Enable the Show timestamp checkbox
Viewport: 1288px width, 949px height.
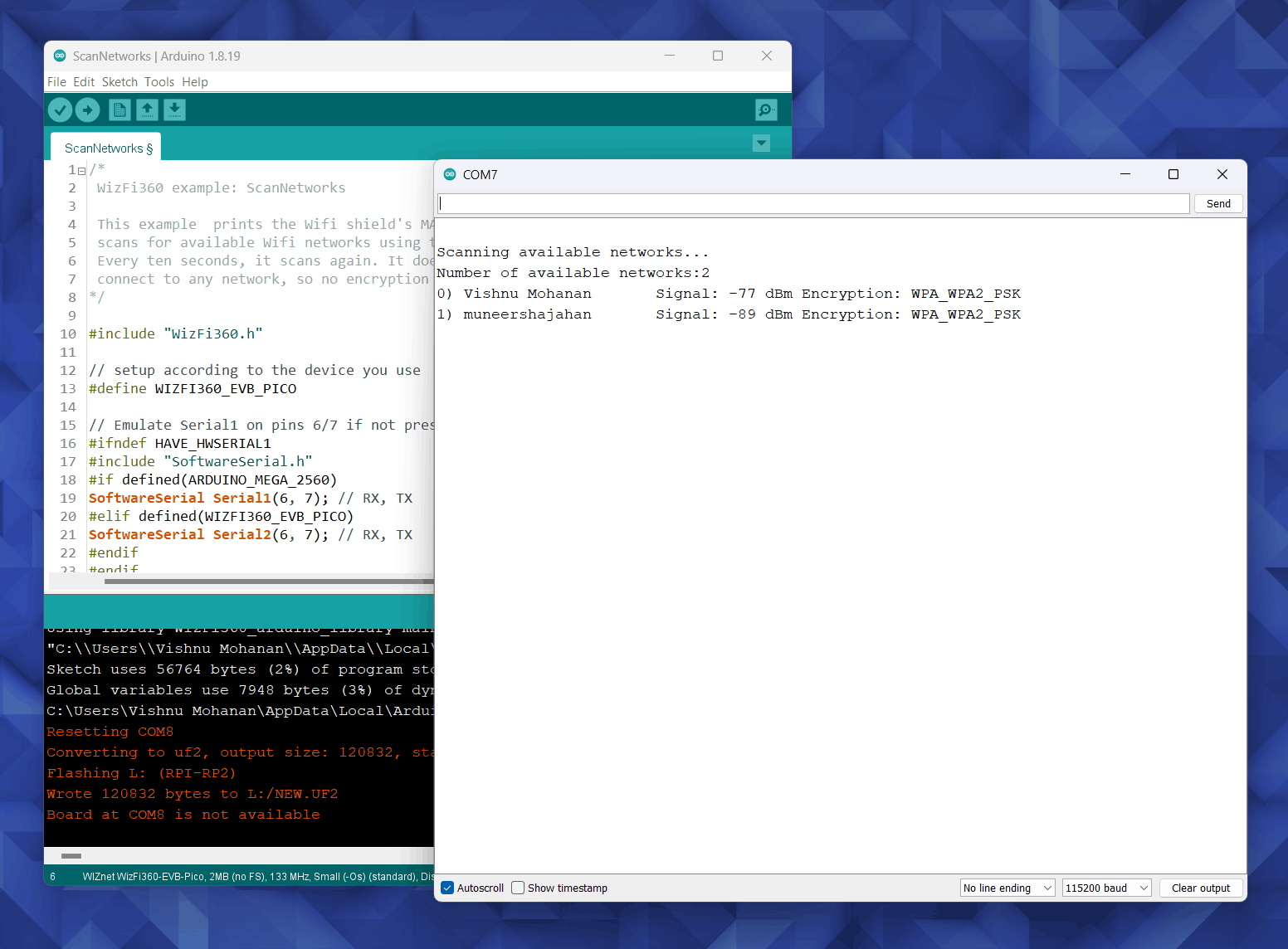click(x=518, y=888)
